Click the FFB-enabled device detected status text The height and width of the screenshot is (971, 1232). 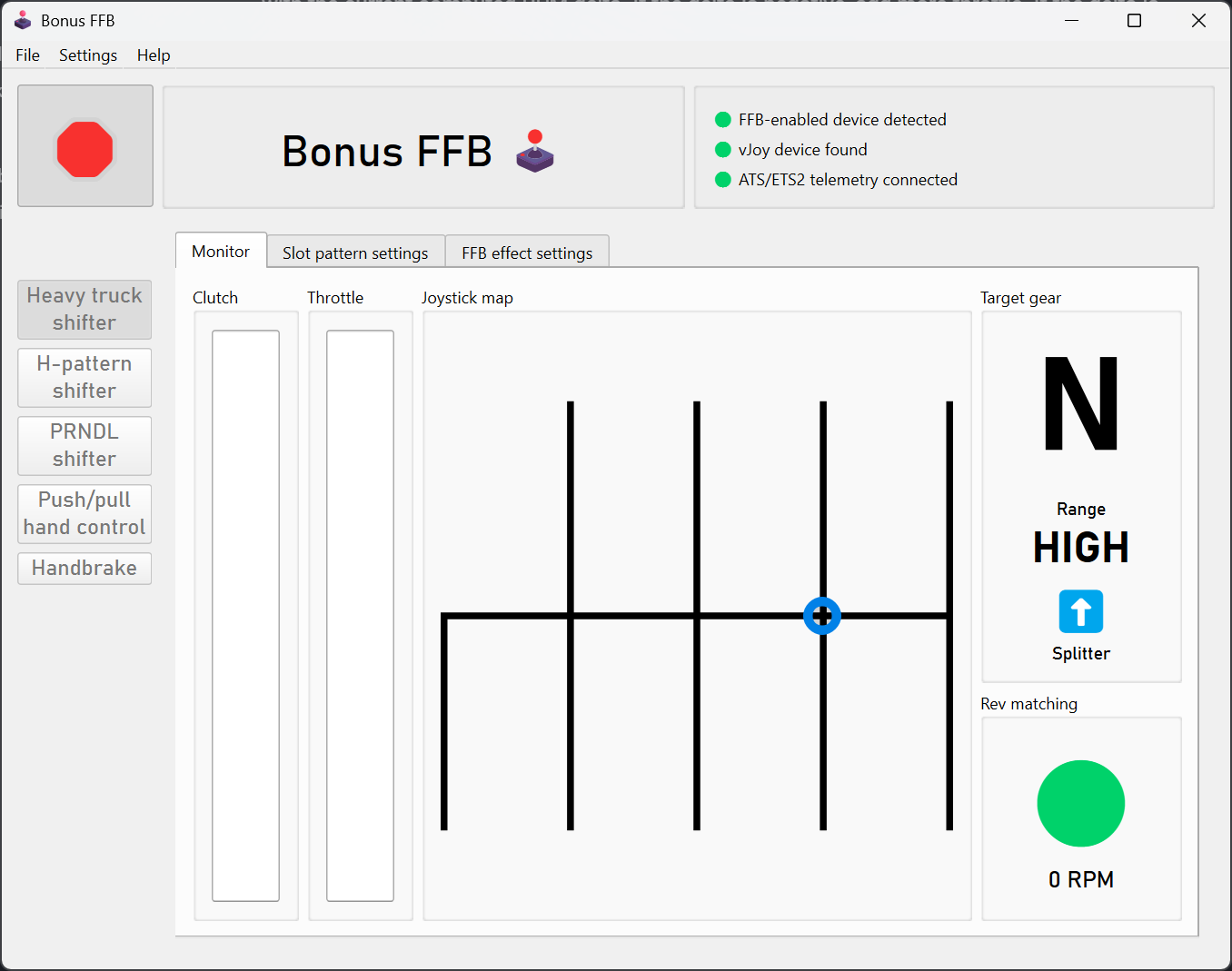(x=842, y=120)
